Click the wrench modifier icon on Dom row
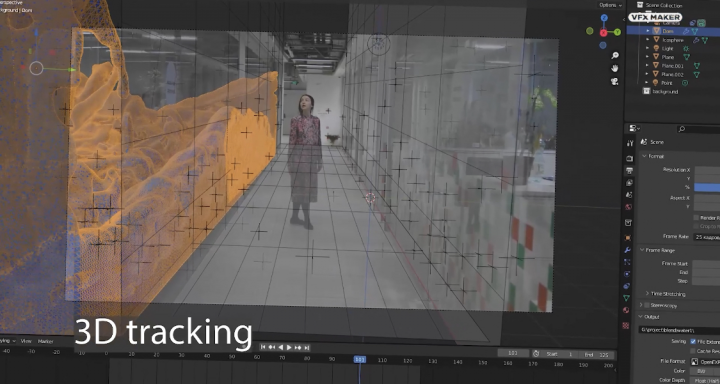Viewport: 720px width, 384px height. [686, 31]
